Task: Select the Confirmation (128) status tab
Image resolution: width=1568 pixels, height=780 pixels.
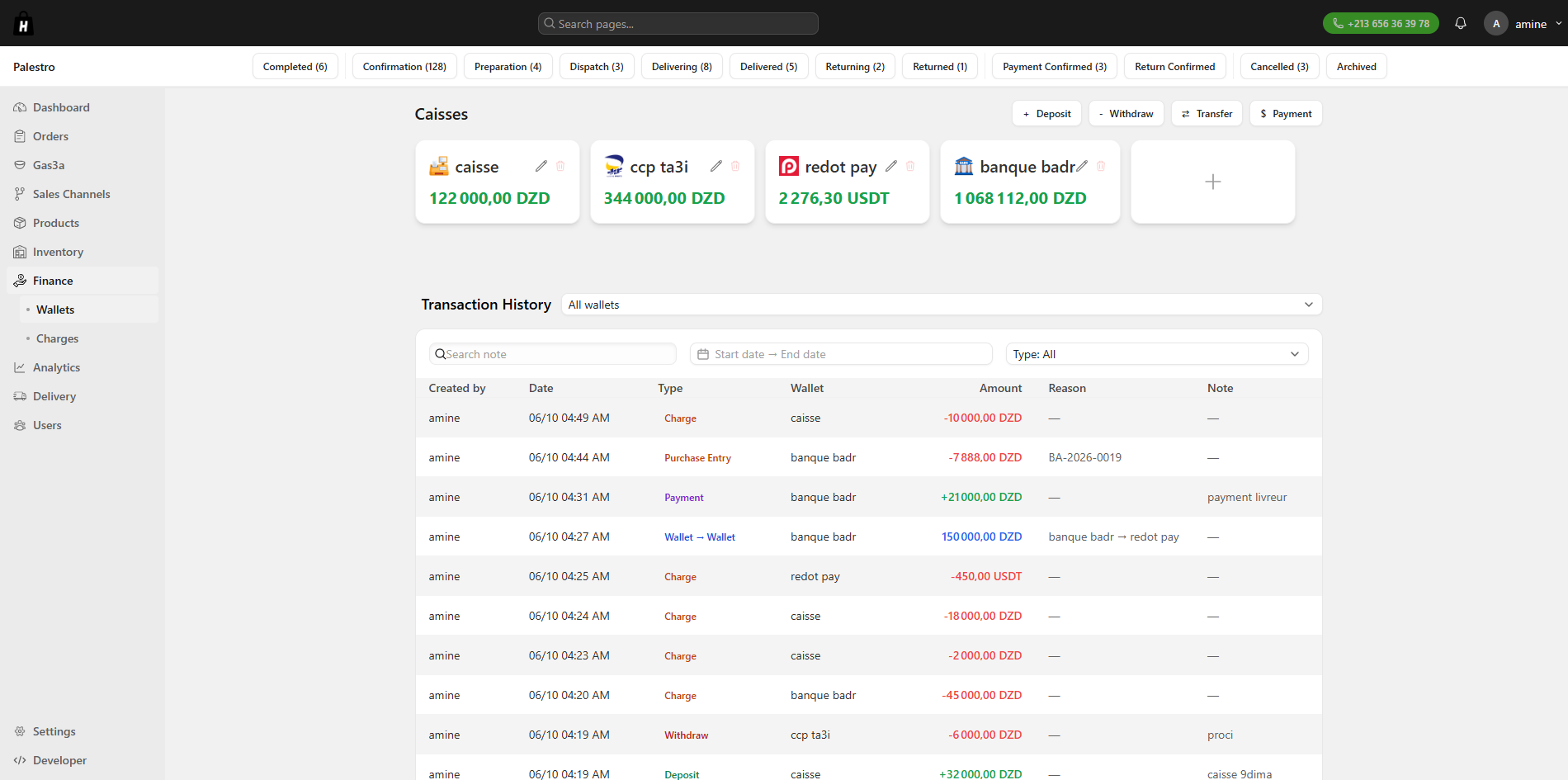Action: (404, 66)
